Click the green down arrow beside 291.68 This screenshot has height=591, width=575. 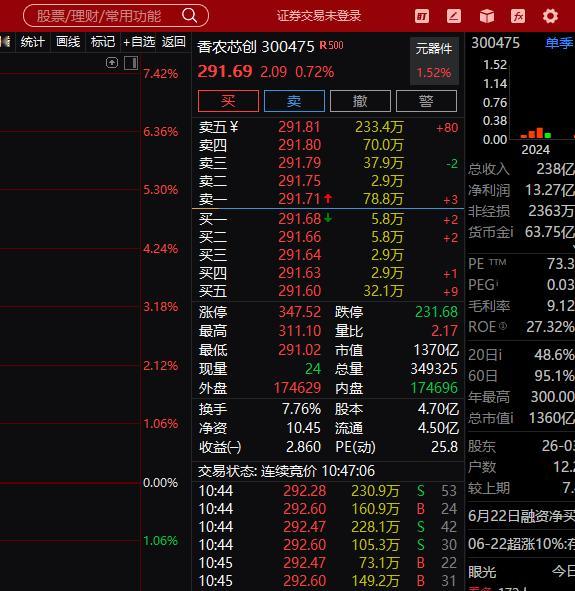coord(328,217)
